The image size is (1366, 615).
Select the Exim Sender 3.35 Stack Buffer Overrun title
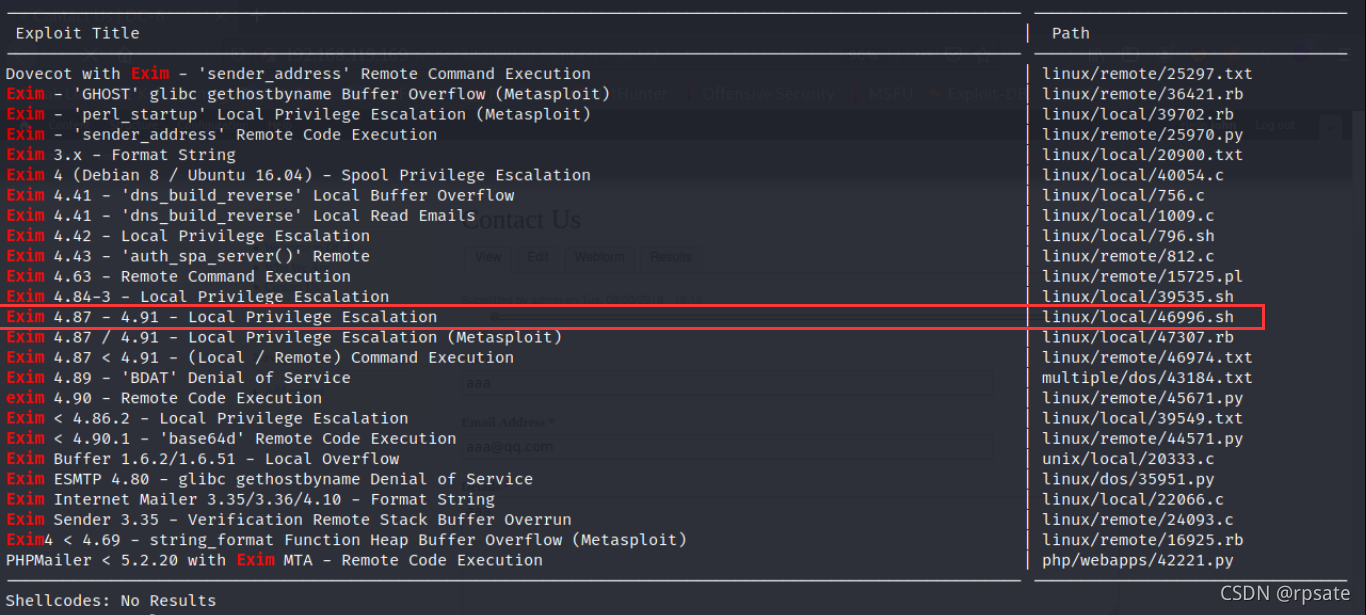point(289,520)
